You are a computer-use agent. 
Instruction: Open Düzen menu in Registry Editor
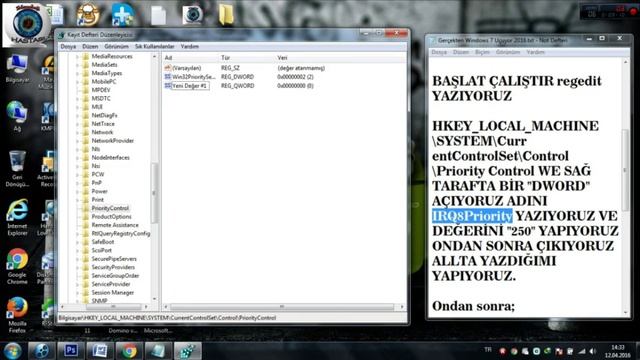[x=90, y=47]
